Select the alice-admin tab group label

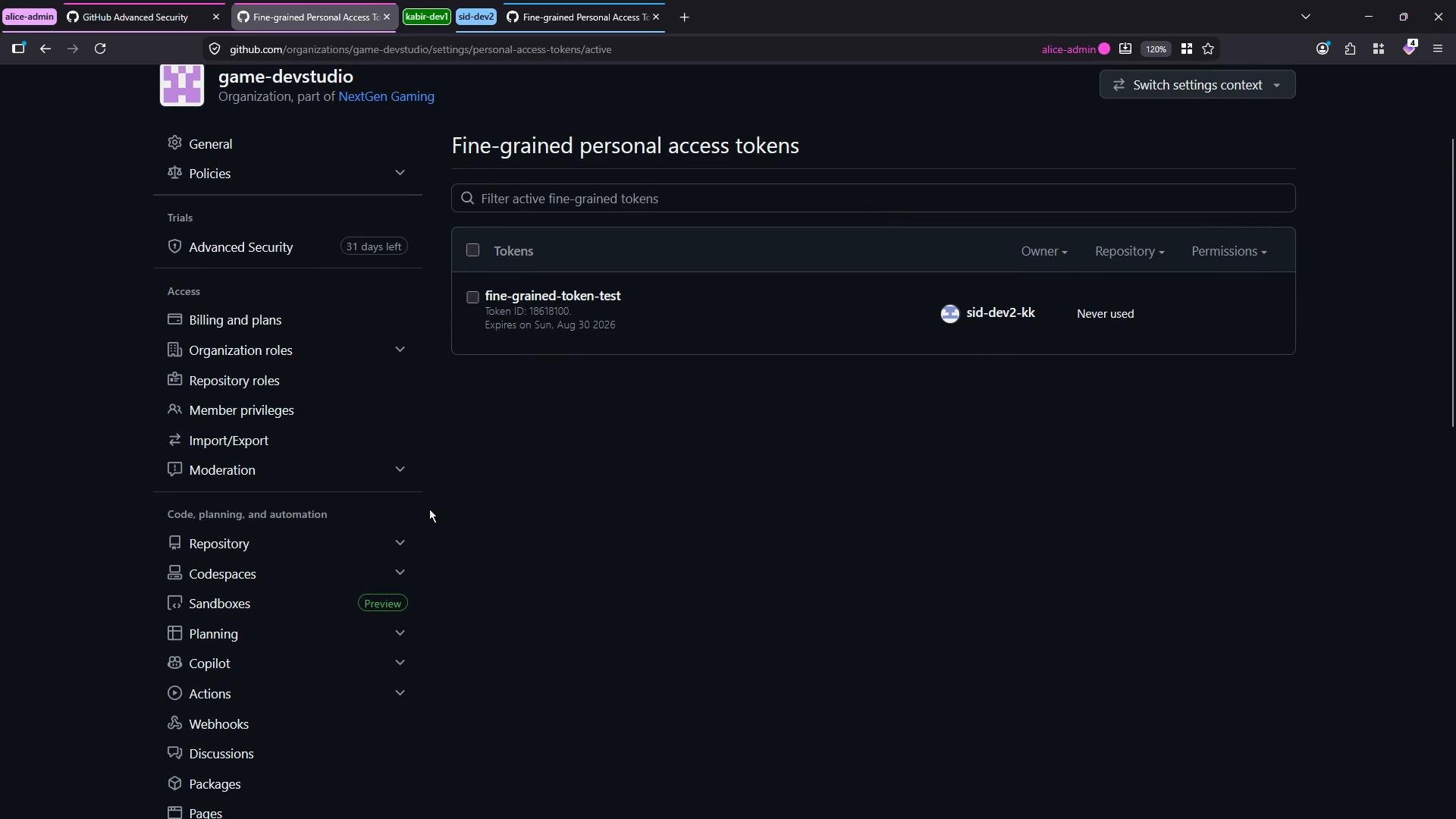[x=30, y=17]
